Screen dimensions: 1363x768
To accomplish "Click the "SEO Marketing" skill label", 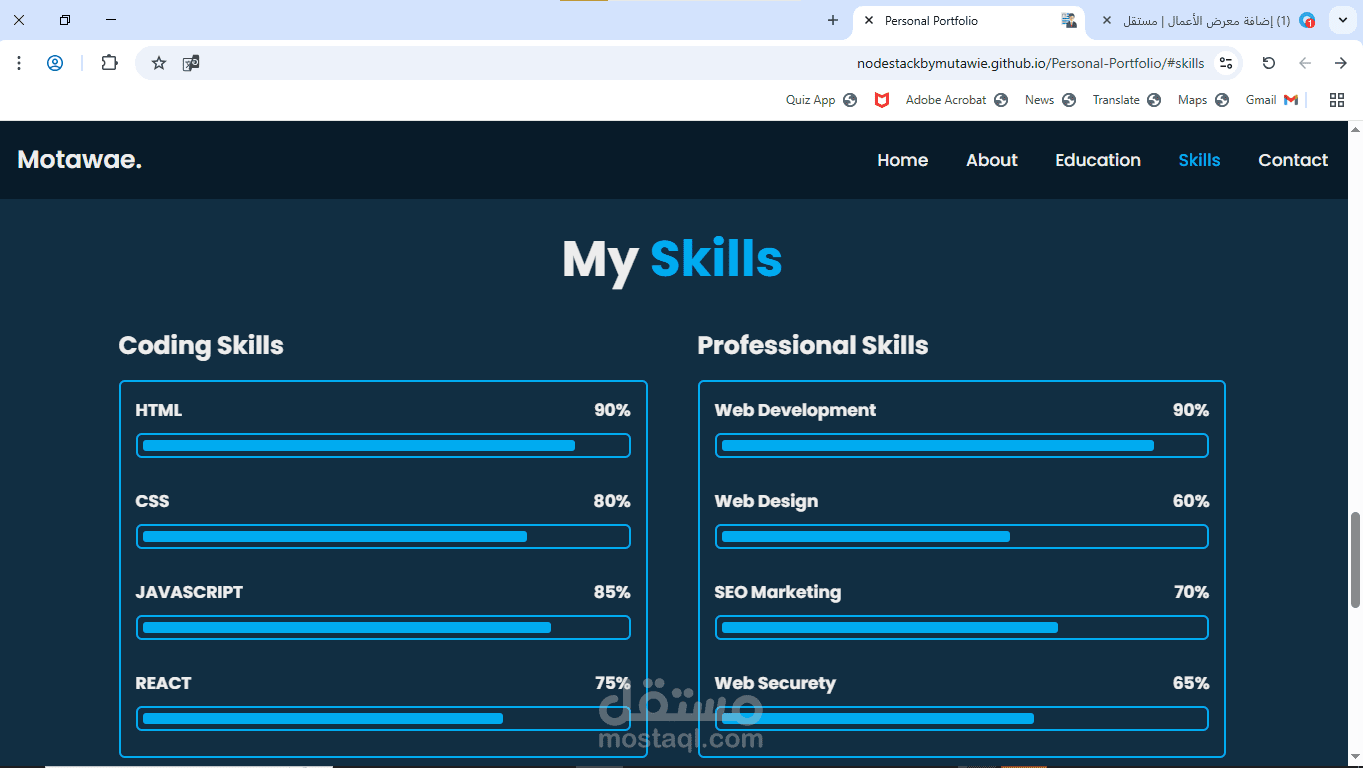I will (778, 592).
